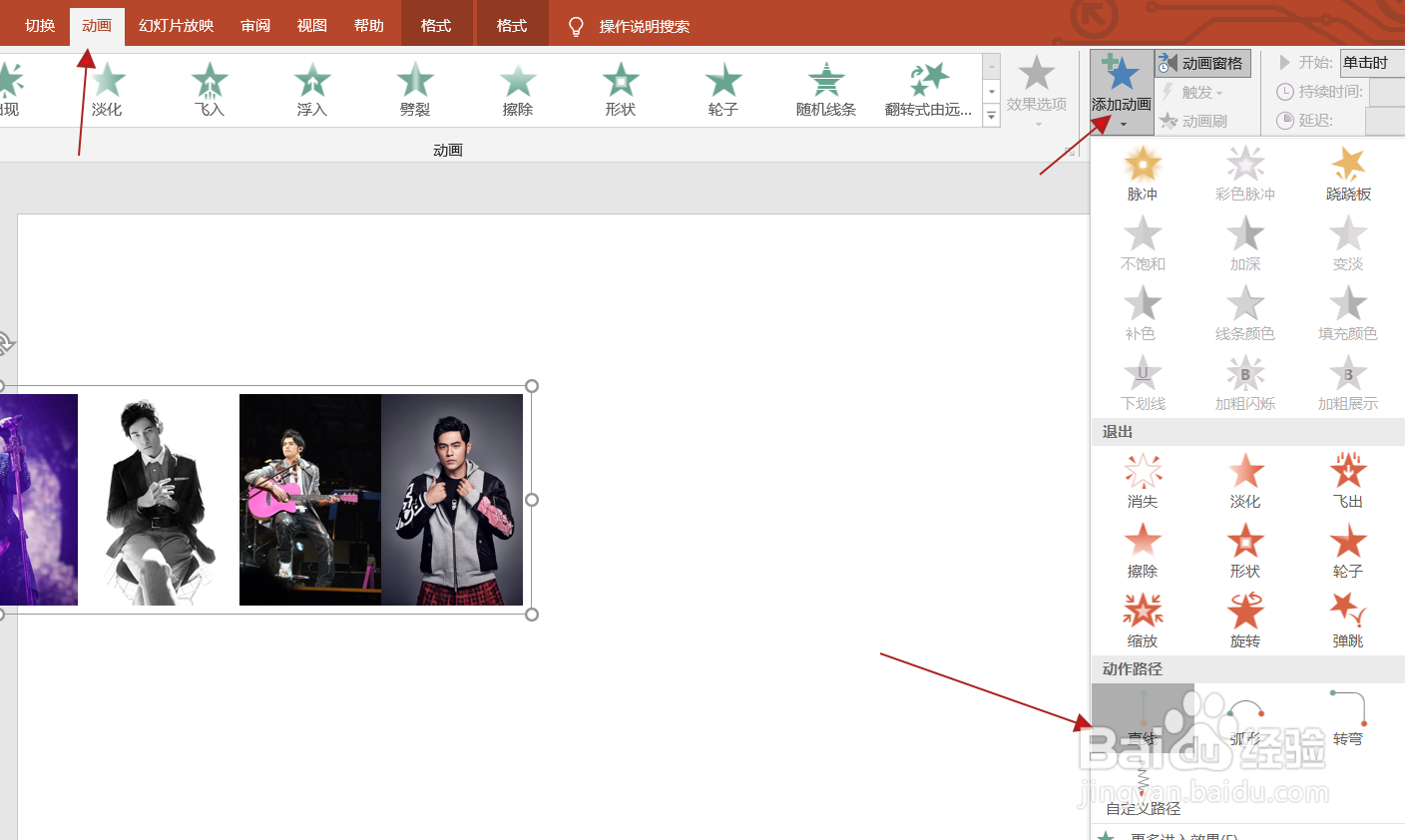
Task: Apply the 飞入 fly-in animation
Action: pos(210,90)
